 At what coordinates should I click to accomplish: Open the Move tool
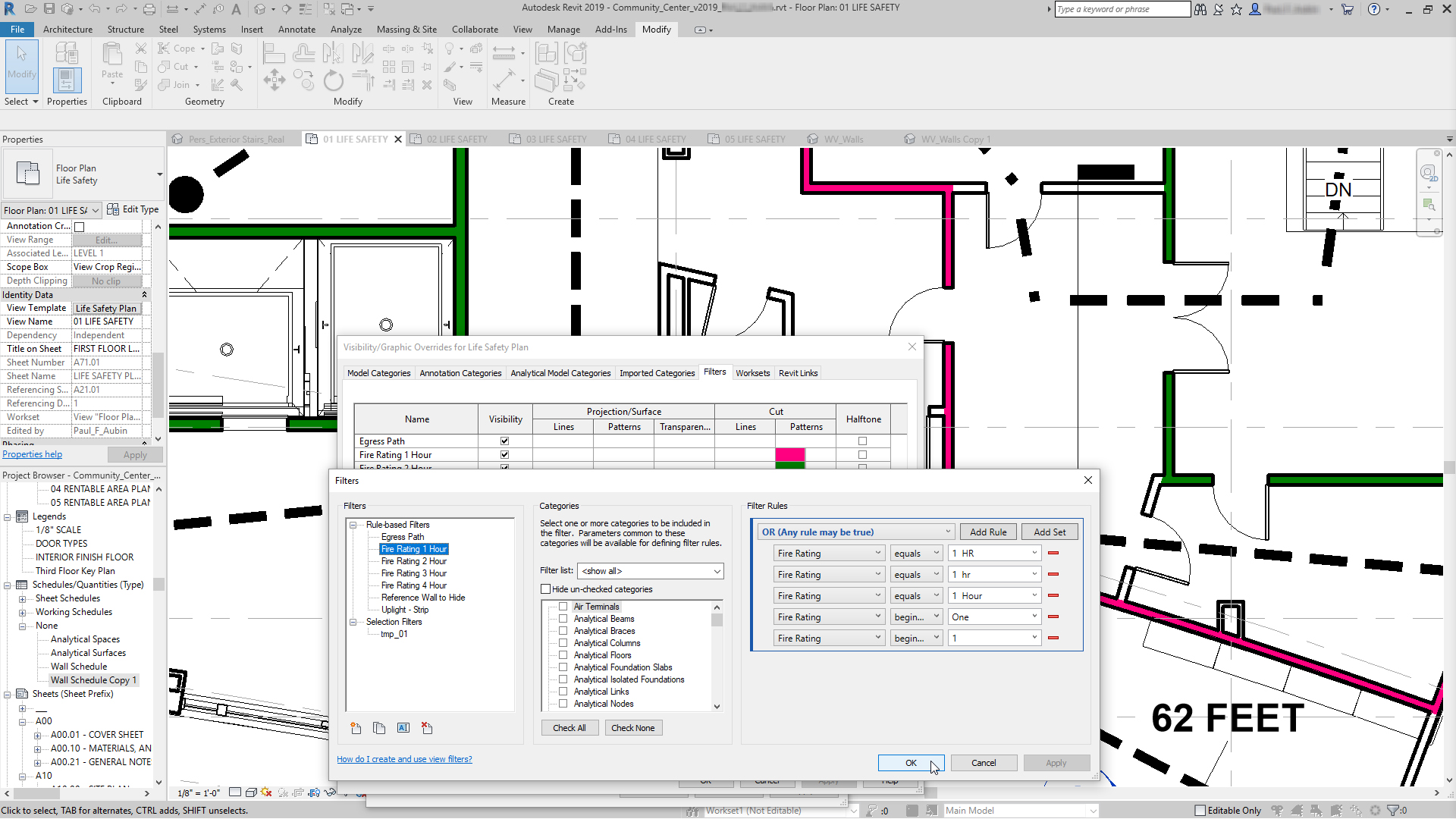click(x=275, y=80)
